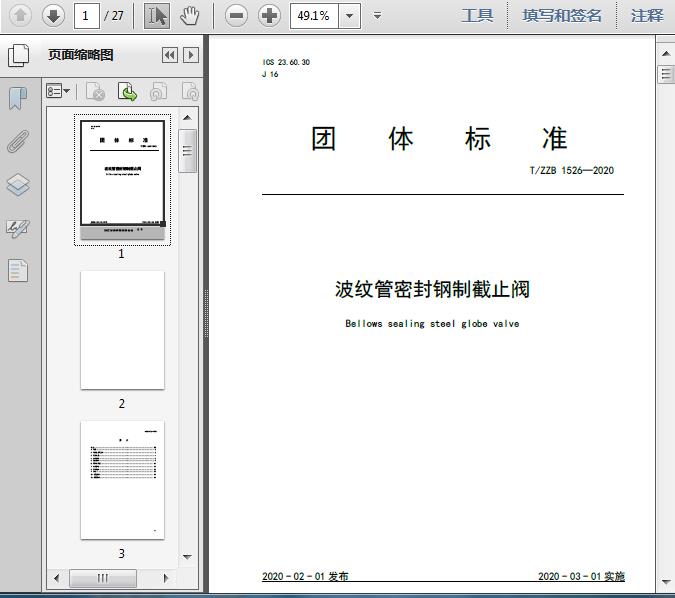Screen dimensions: 675x598
Task: Click the 49.1% zoom value field
Action: point(314,16)
